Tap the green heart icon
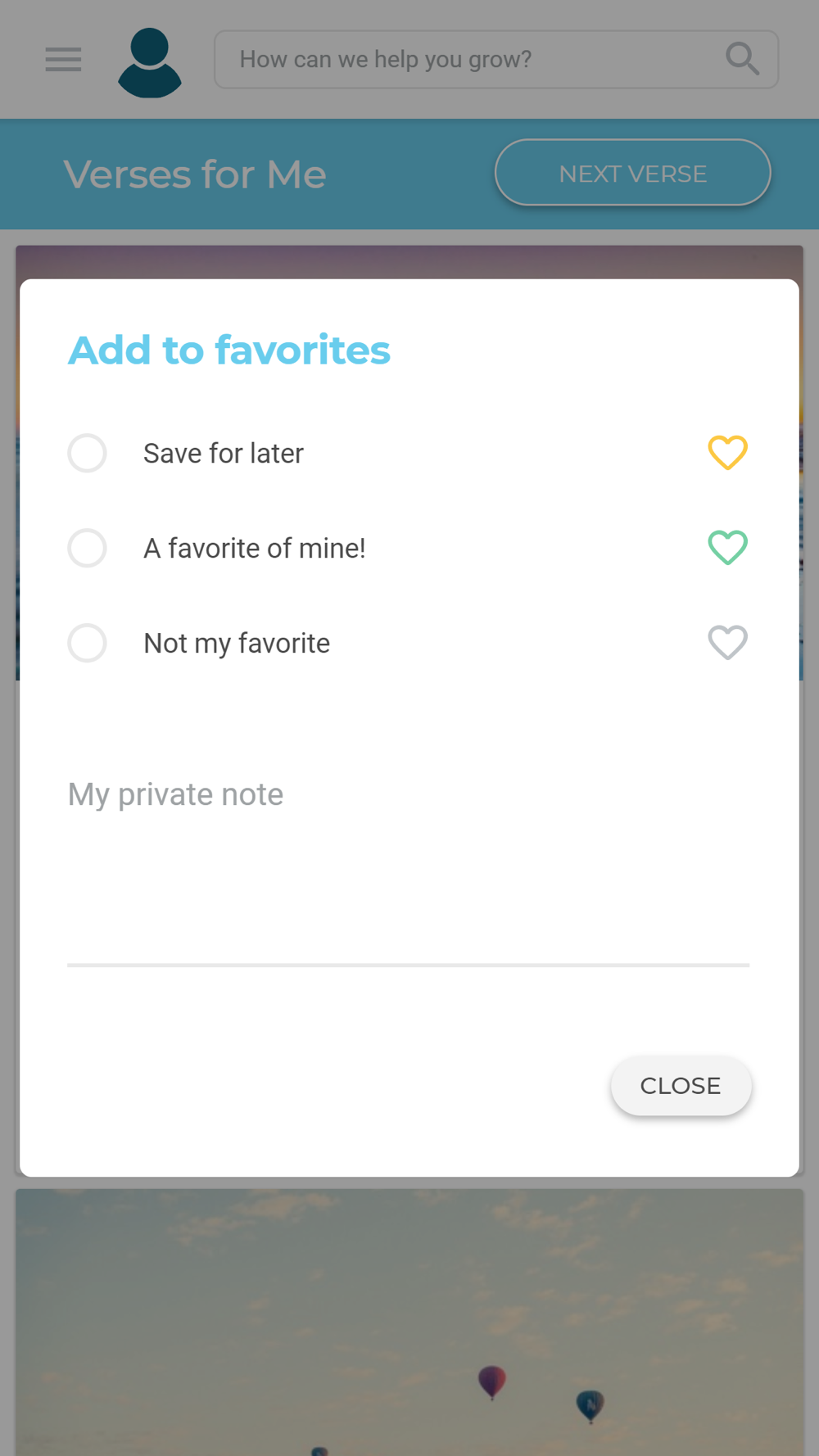The height and width of the screenshot is (1456, 819). coord(727,548)
